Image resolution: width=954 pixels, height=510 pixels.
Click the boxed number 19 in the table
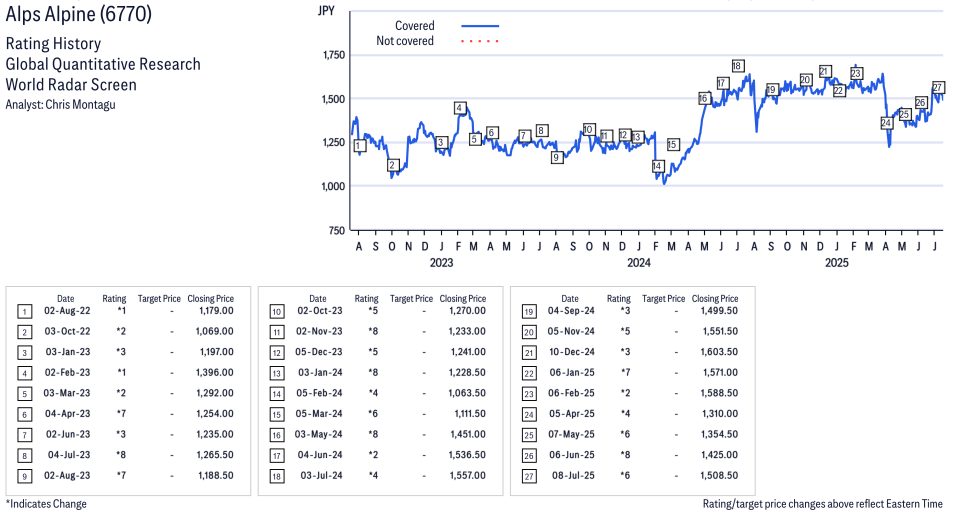[x=529, y=312]
